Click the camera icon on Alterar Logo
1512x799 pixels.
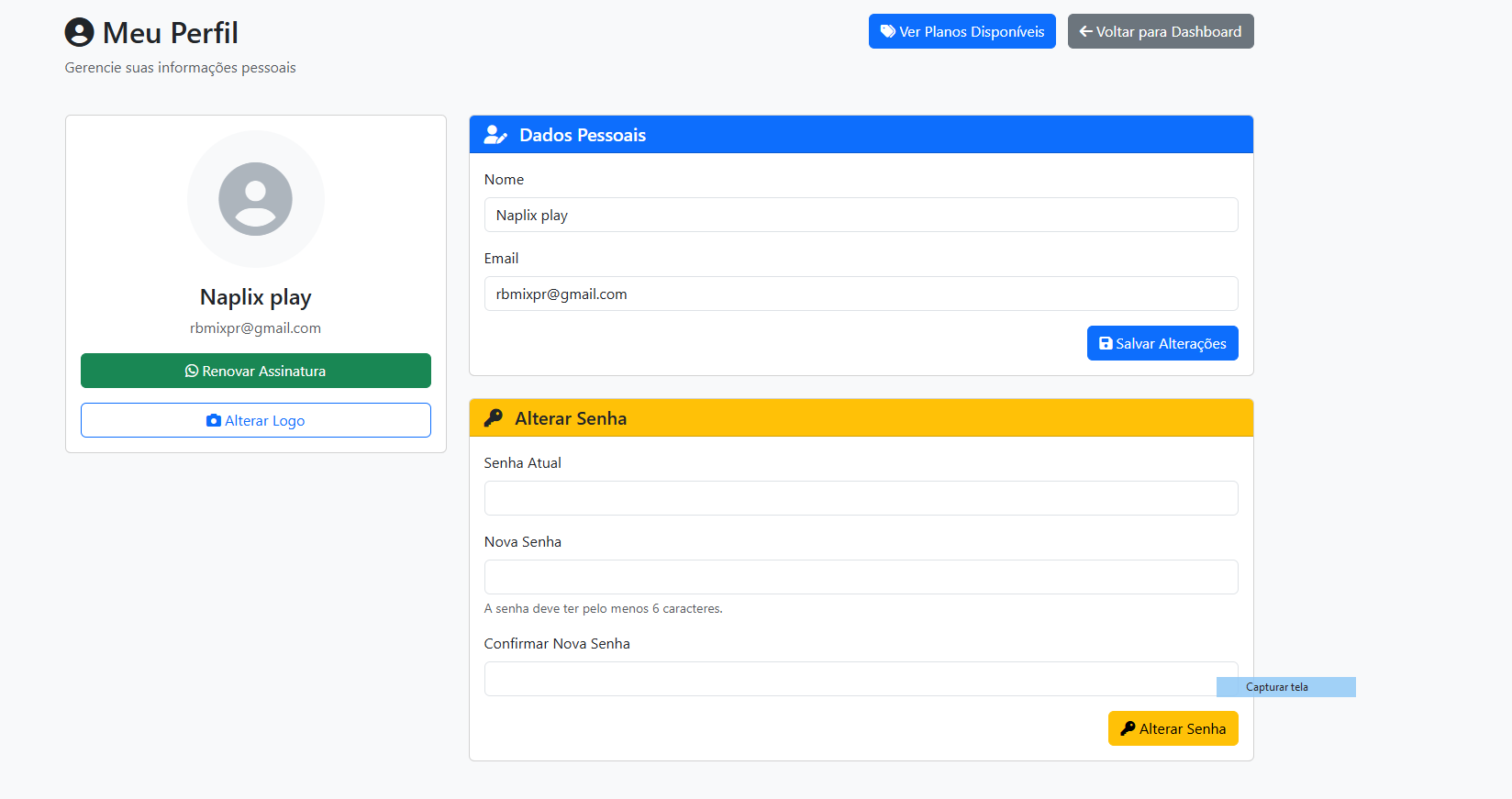point(214,420)
